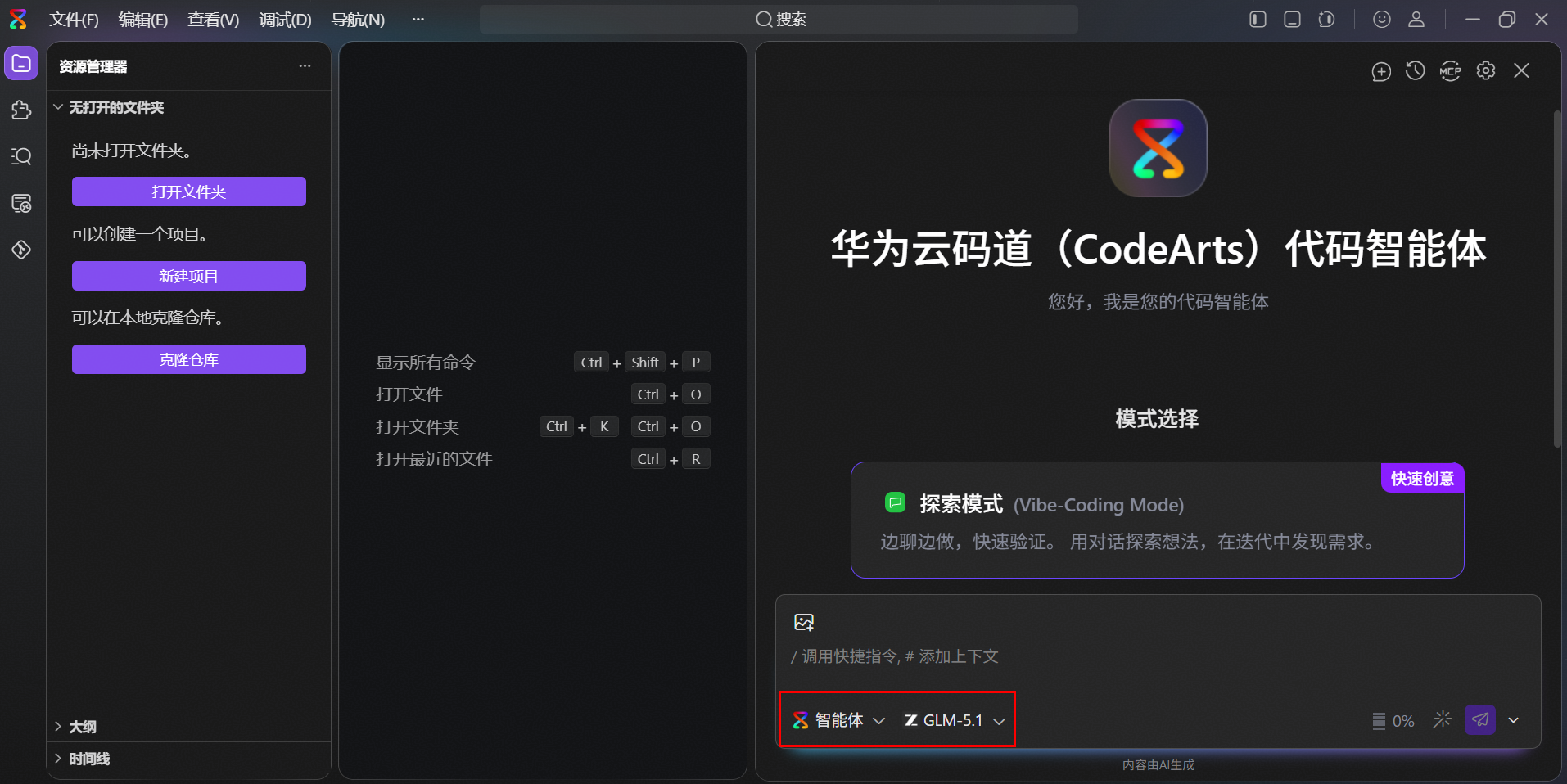Click the large CodeArts agent logo
1567x784 pixels.
(1158, 148)
